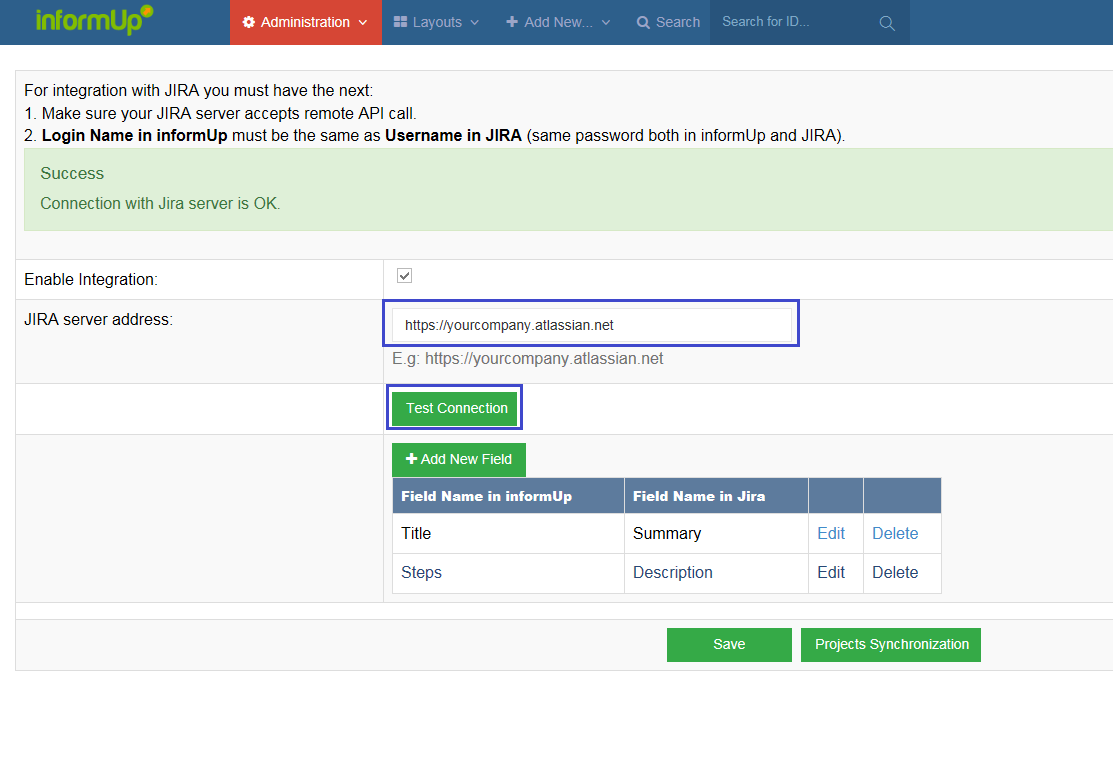Screen dimensions: 1113x757
Task: Click the JIRA server address label
Action: (x=99, y=320)
